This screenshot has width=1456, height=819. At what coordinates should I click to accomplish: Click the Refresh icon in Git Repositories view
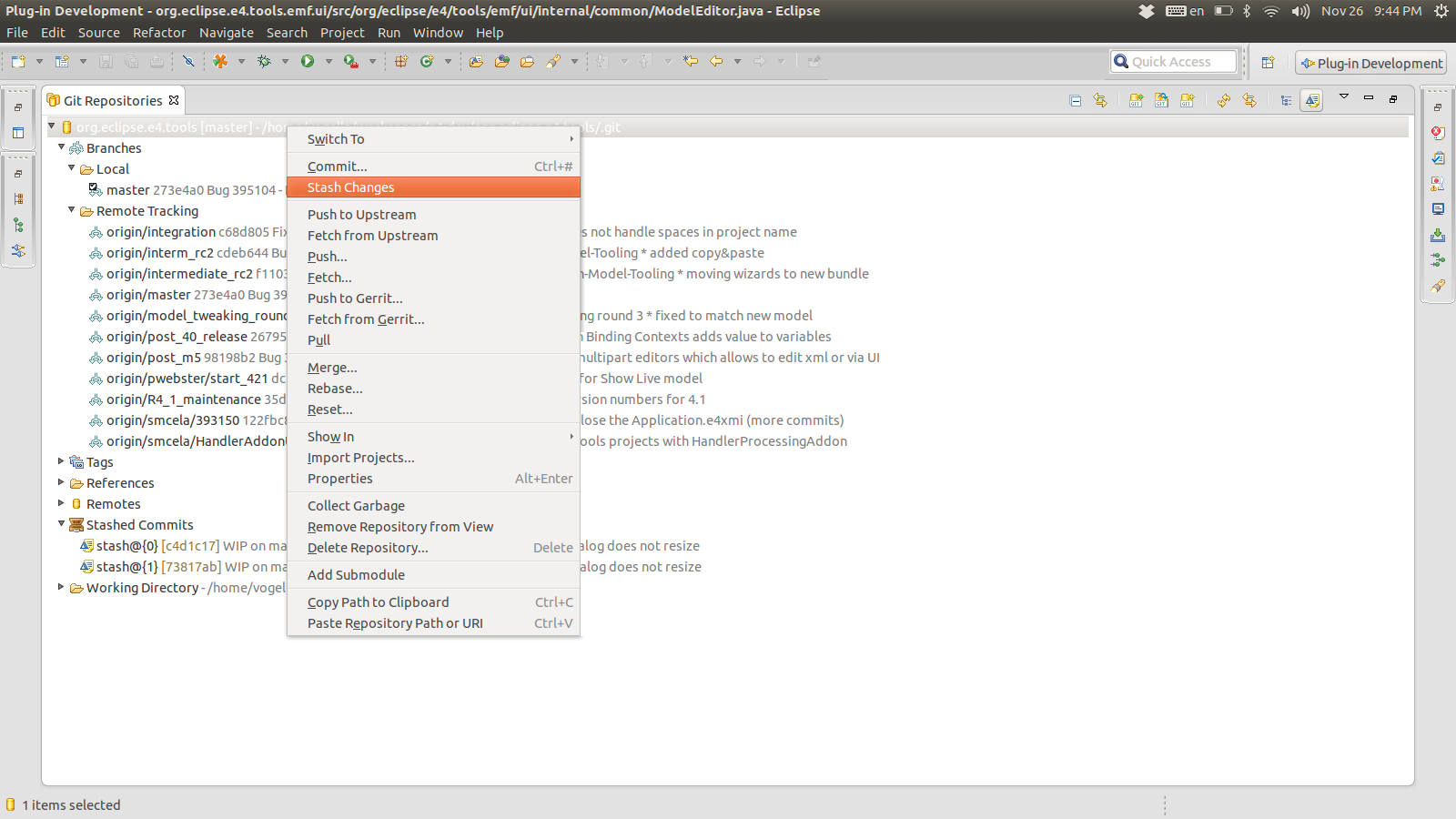(x=1223, y=101)
